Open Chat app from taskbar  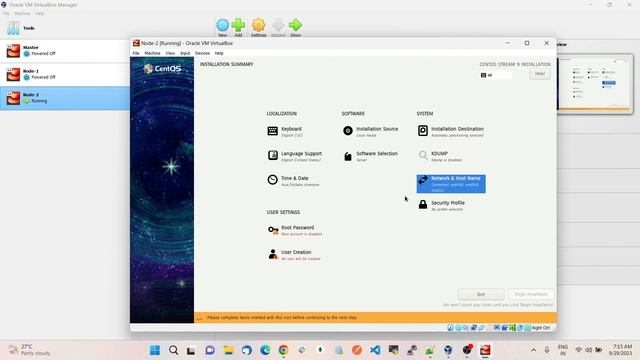tap(210, 350)
